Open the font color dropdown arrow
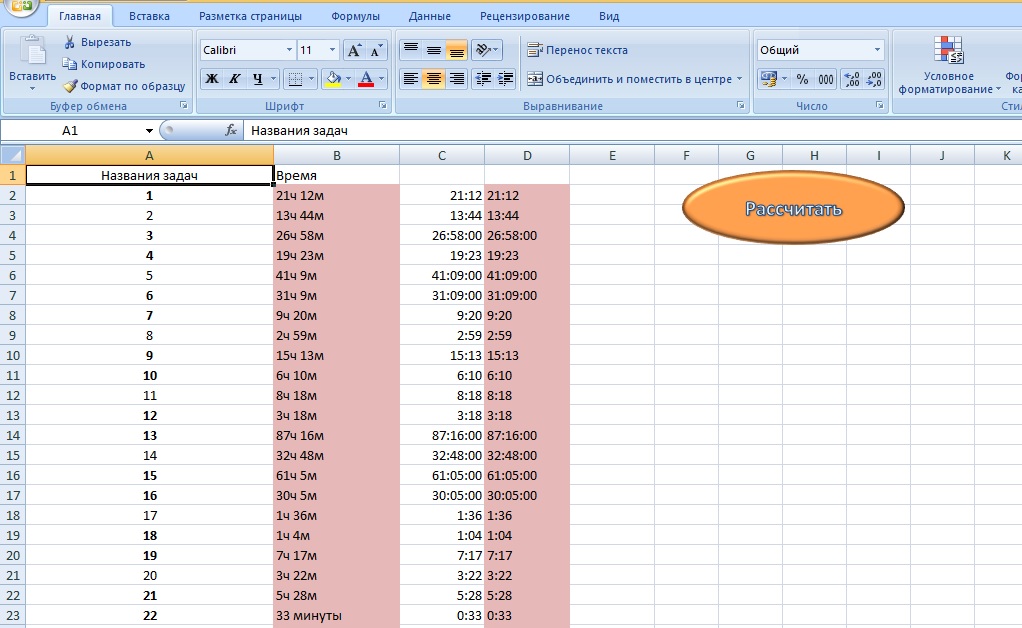The width and height of the screenshot is (1022, 628). click(381, 79)
